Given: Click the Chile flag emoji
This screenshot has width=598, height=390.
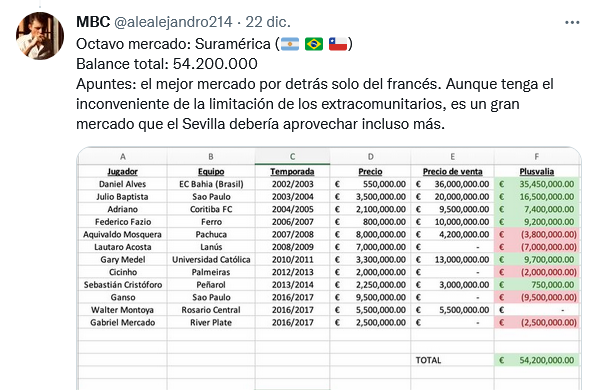Looking at the screenshot, I should coord(338,44).
